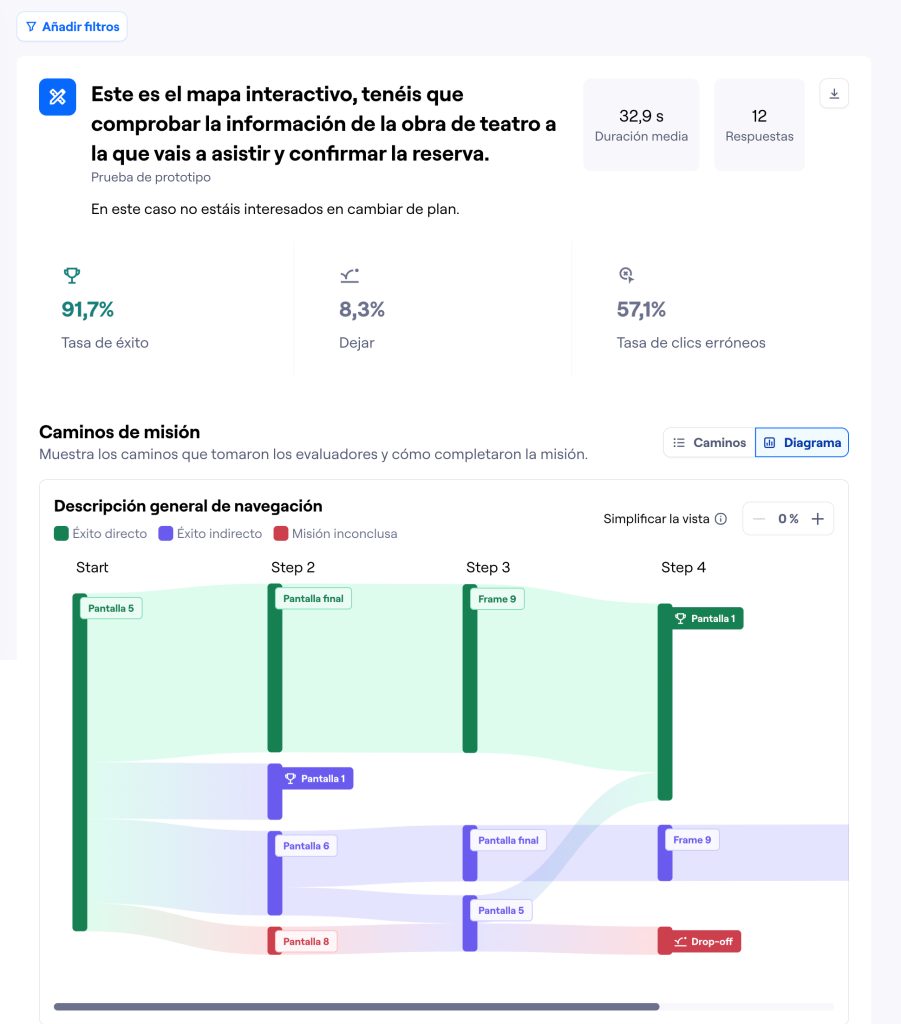Click the filter icon in Añadir filtros
This screenshot has width=901, height=1024.
coord(32,27)
